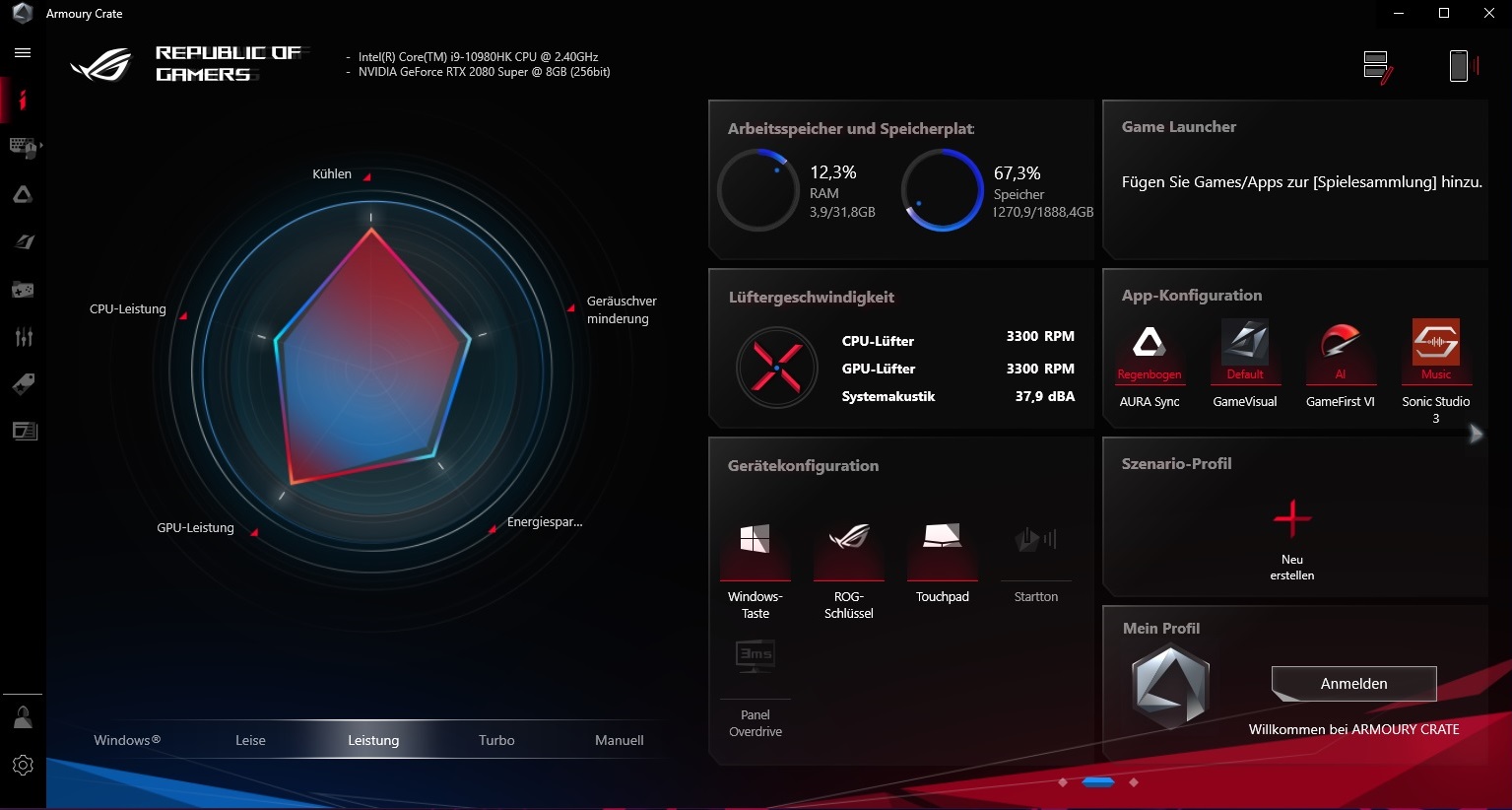Click the RAM usage circular gauge
Image resolution: width=1512 pixels, height=810 pixels.
click(x=757, y=190)
